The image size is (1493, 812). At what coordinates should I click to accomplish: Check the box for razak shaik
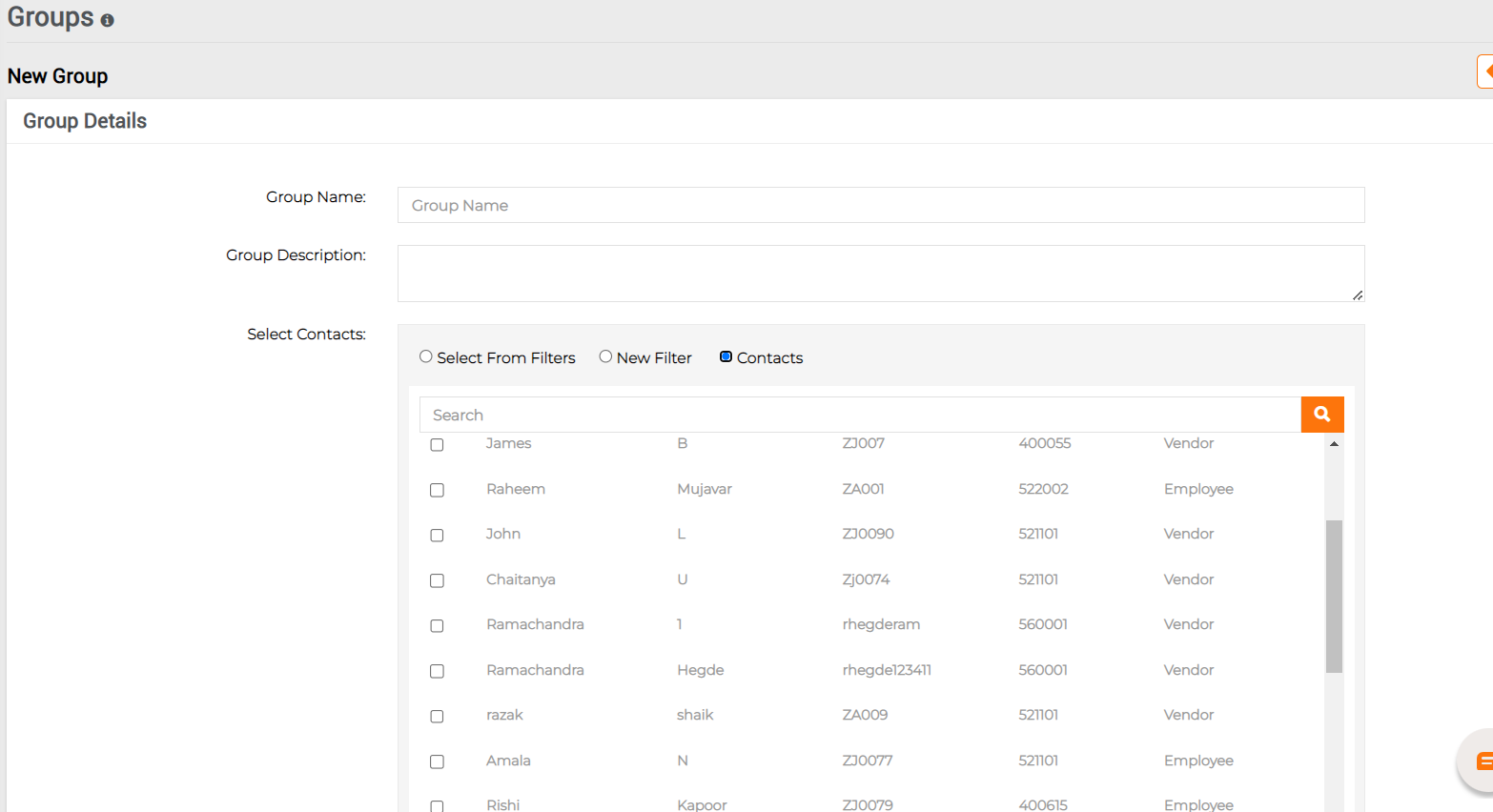437,717
